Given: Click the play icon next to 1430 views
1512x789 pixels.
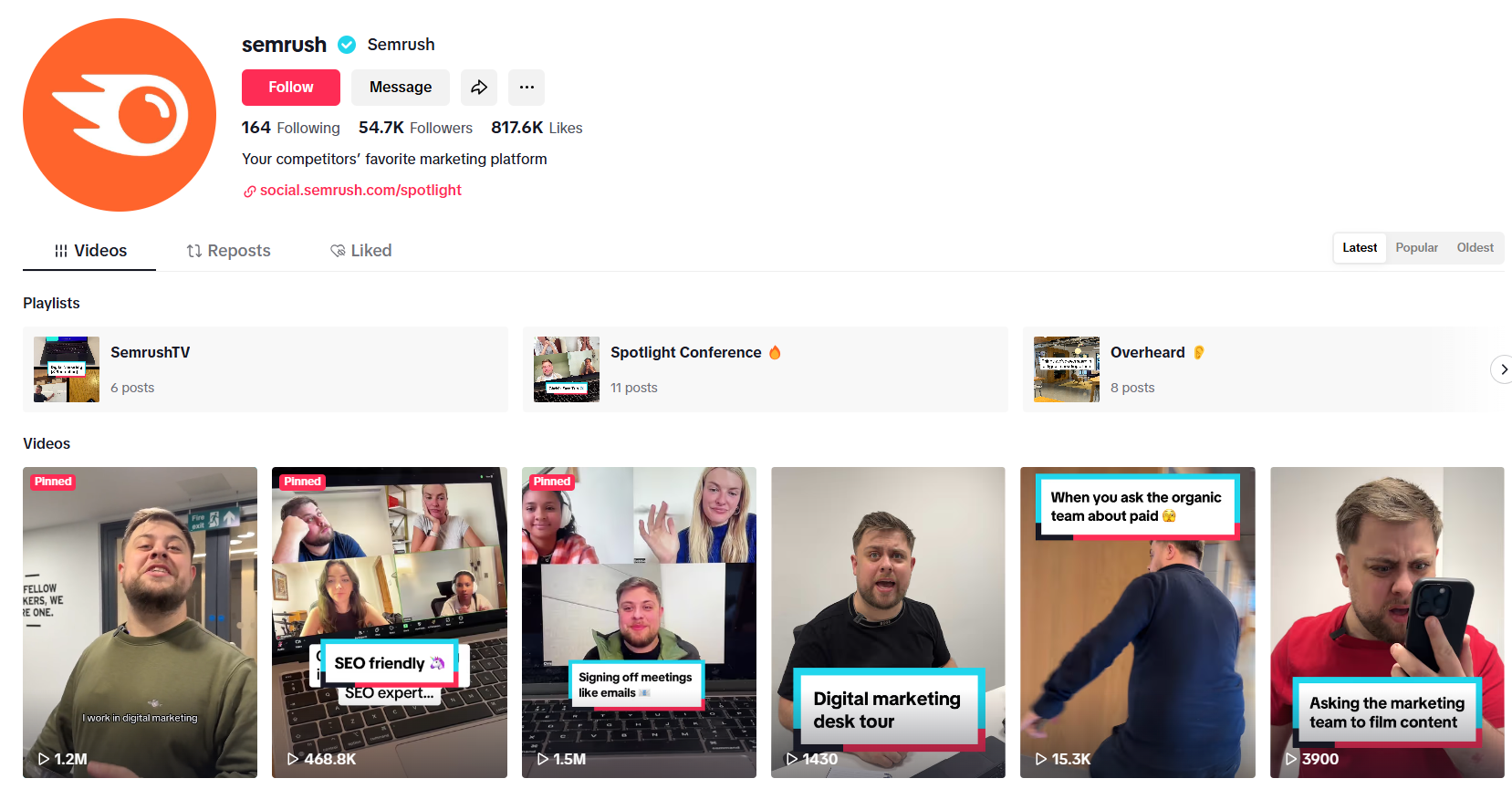Looking at the screenshot, I should [792, 759].
